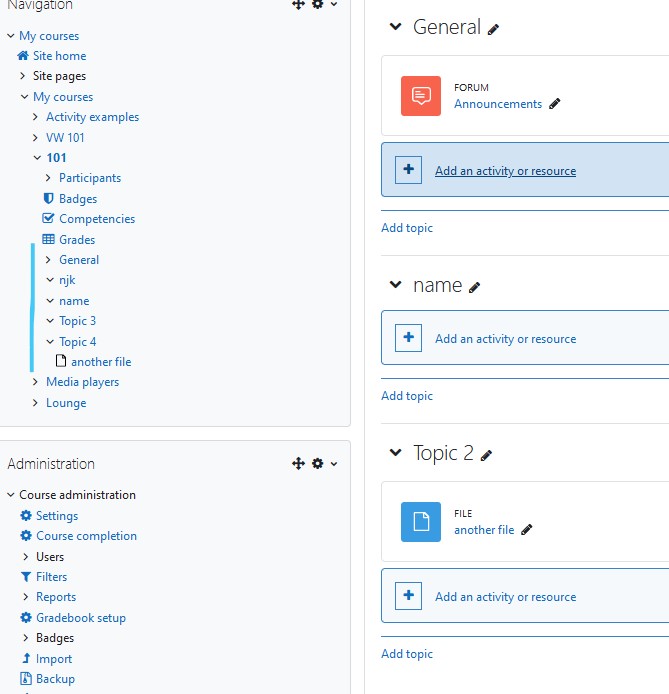Click the blue File activity icon
The height and width of the screenshot is (694, 669).
pyautogui.click(x=420, y=521)
